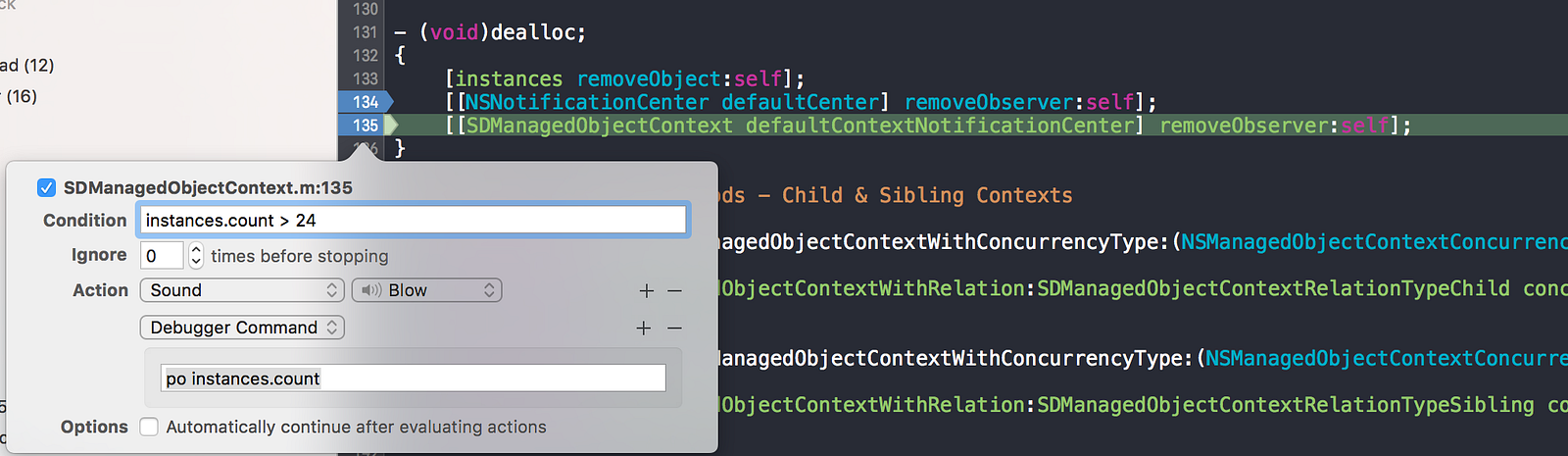Open the Blow sound name dropdown
This screenshot has width=1568, height=456.
(426, 290)
